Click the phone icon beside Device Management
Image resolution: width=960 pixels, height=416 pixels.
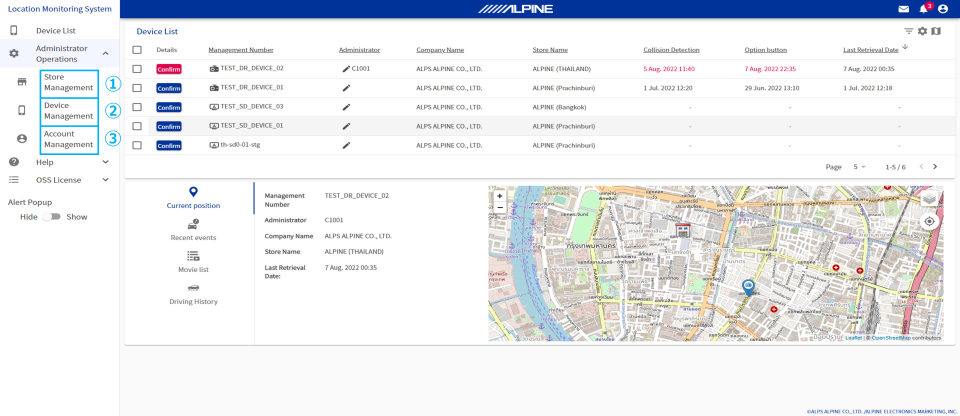pyautogui.click(x=21, y=110)
